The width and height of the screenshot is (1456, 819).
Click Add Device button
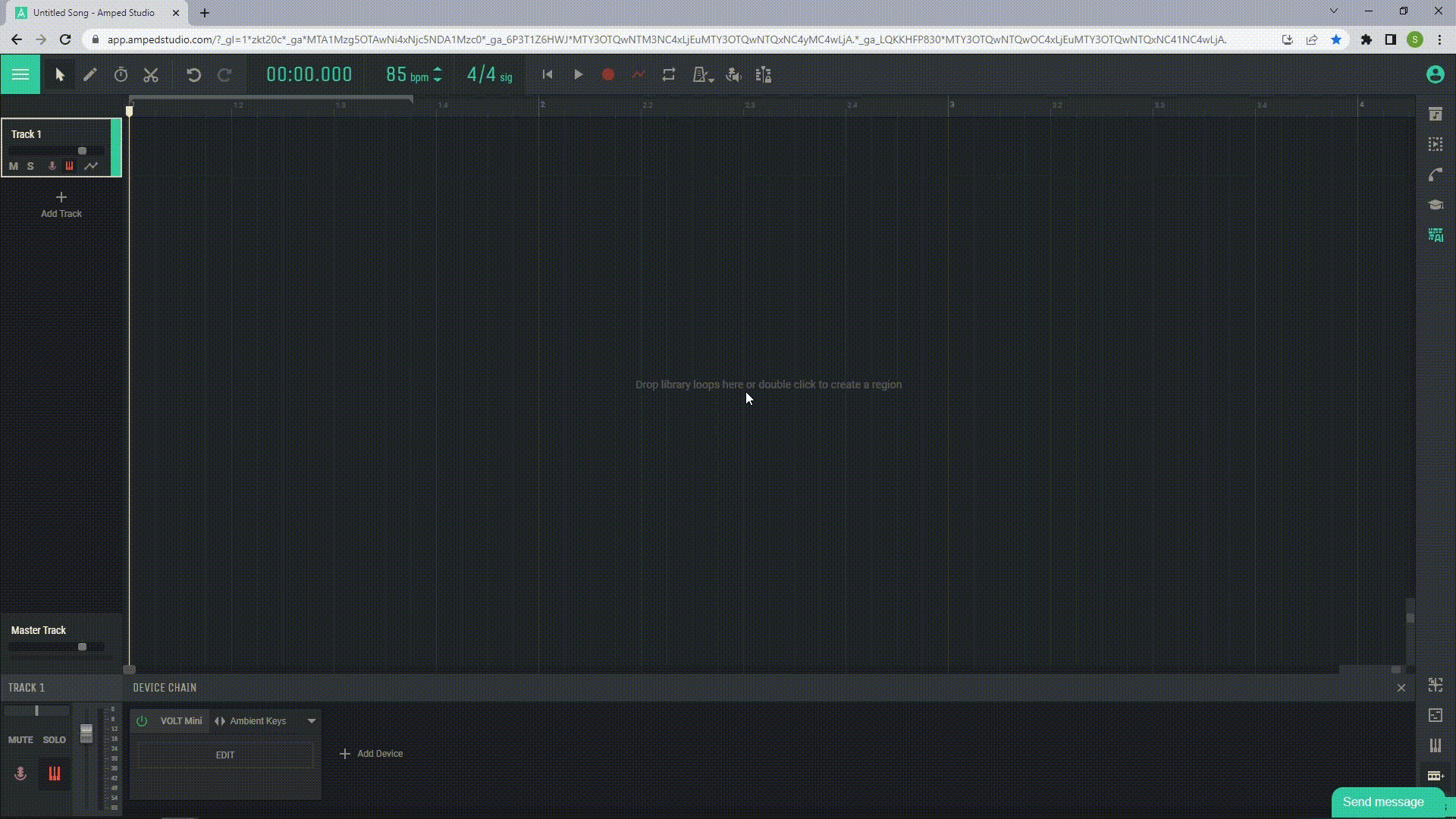[370, 753]
